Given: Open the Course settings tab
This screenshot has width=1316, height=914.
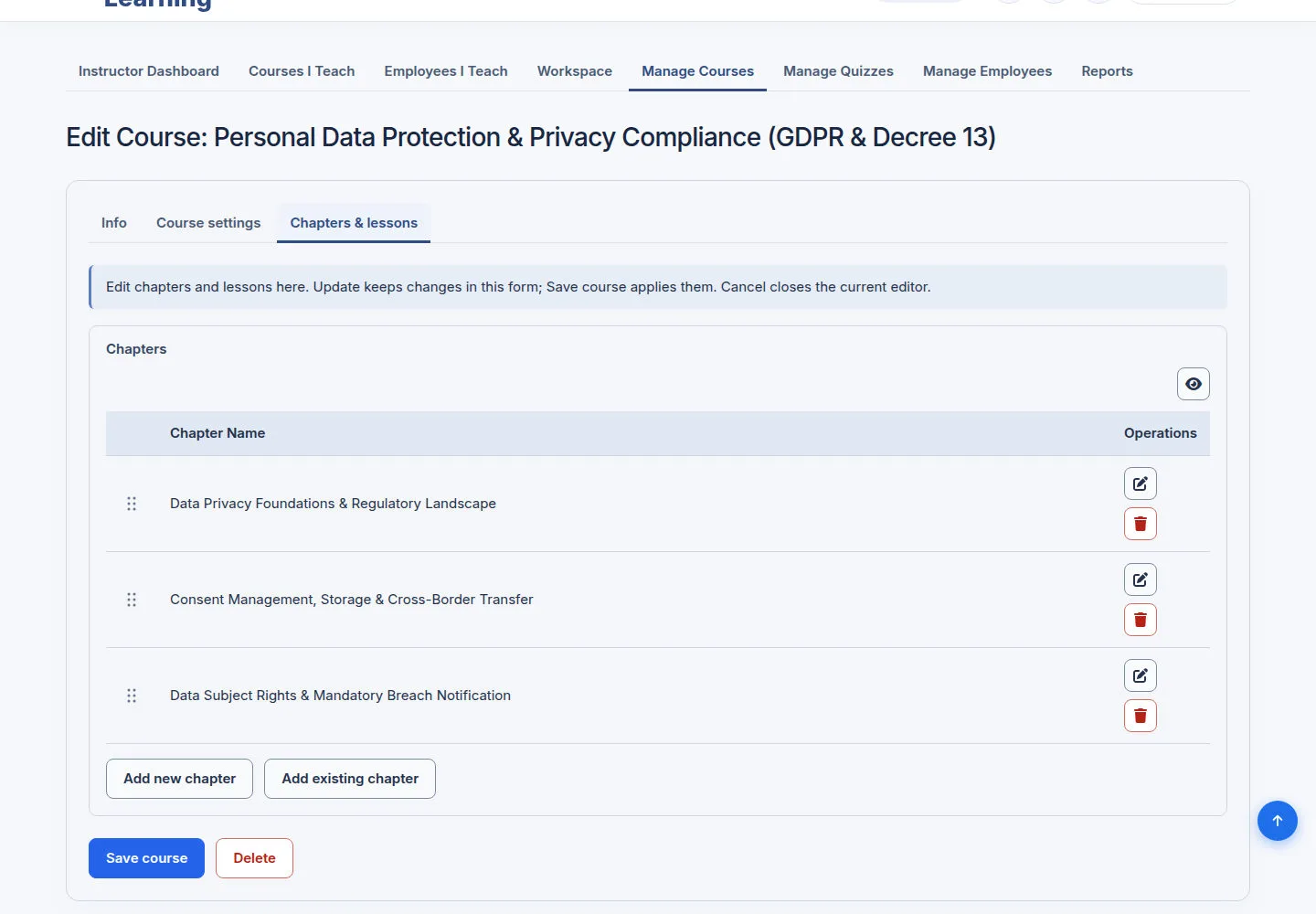Looking at the screenshot, I should coord(208,223).
